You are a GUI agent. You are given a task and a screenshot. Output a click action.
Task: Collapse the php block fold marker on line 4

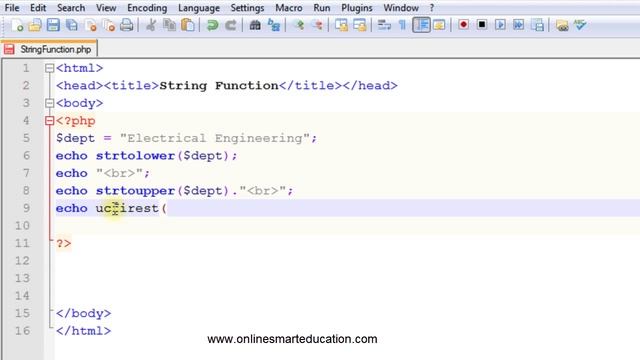coord(49,121)
